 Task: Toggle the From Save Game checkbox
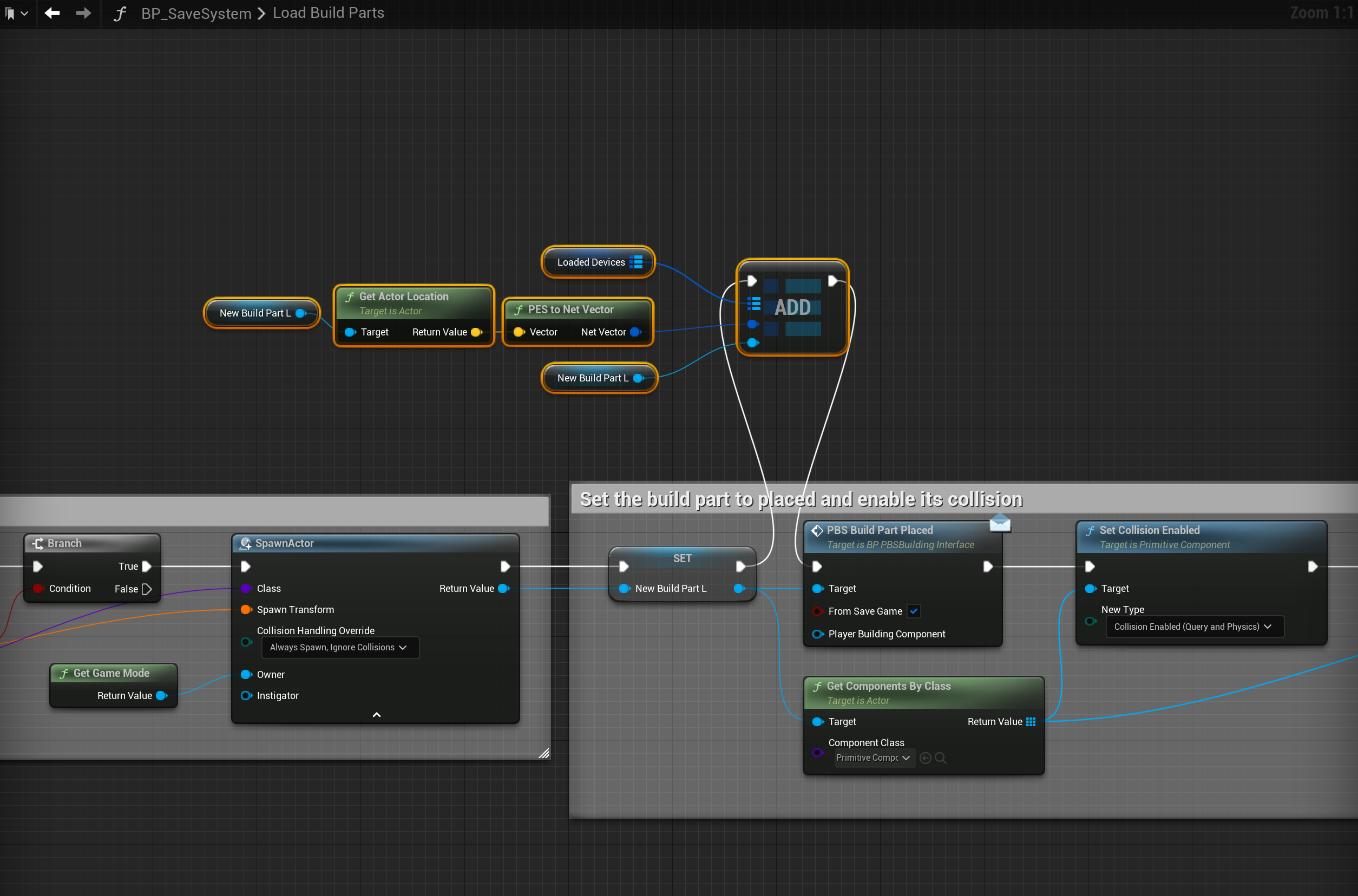pyautogui.click(x=914, y=611)
